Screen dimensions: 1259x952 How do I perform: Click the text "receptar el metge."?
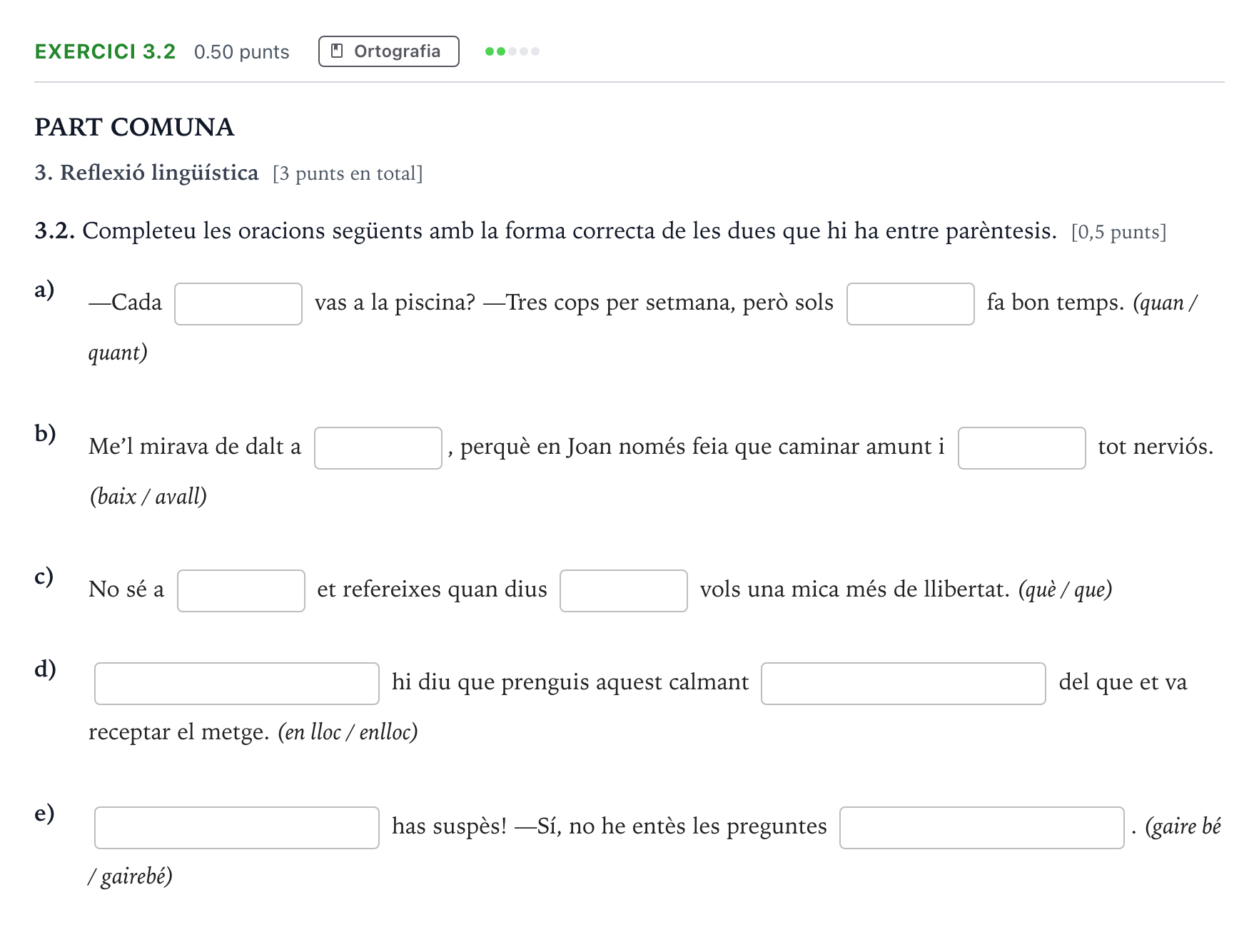click(x=179, y=732)
